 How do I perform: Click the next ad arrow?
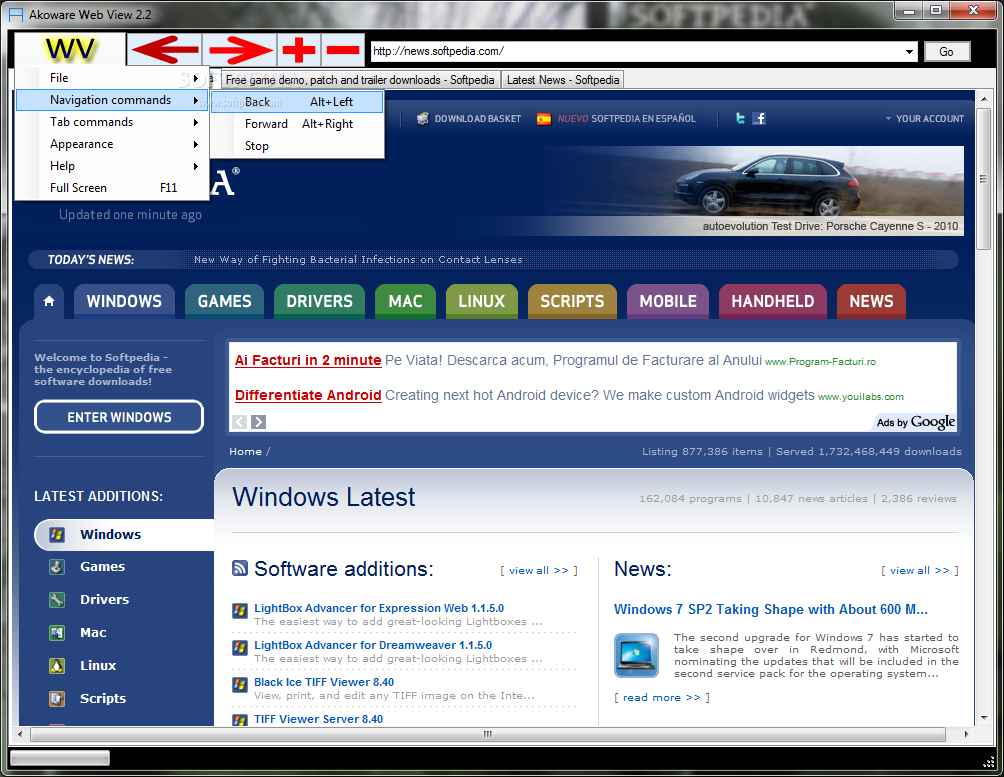pyautogui.click(x=258, y=421)
